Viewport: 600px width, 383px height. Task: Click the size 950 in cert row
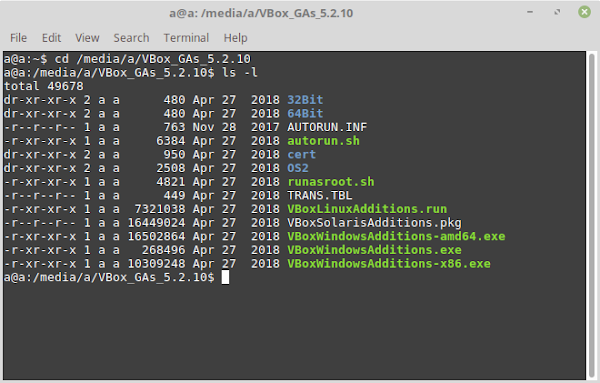click(x=174, y=155)
